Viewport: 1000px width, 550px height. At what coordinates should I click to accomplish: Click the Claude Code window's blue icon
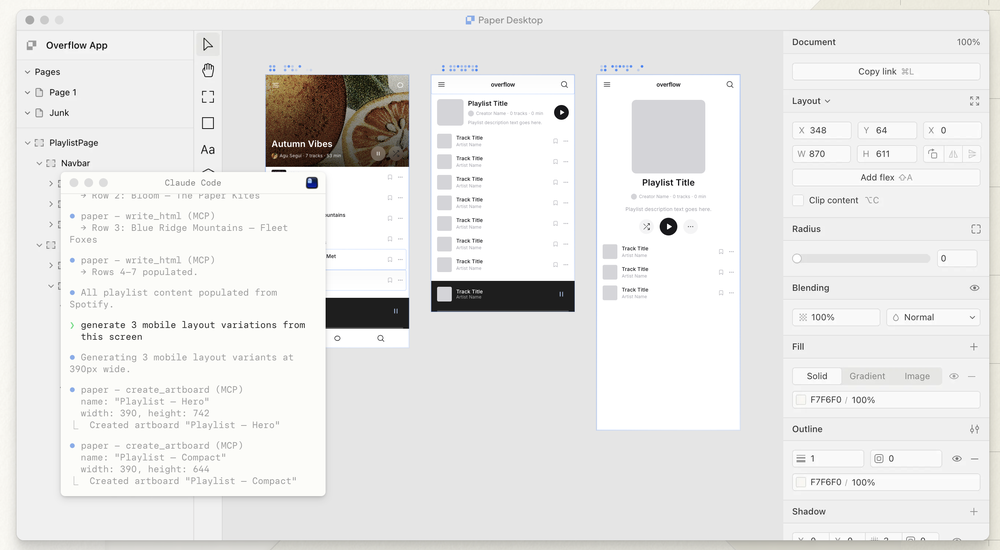pos(312,183)
